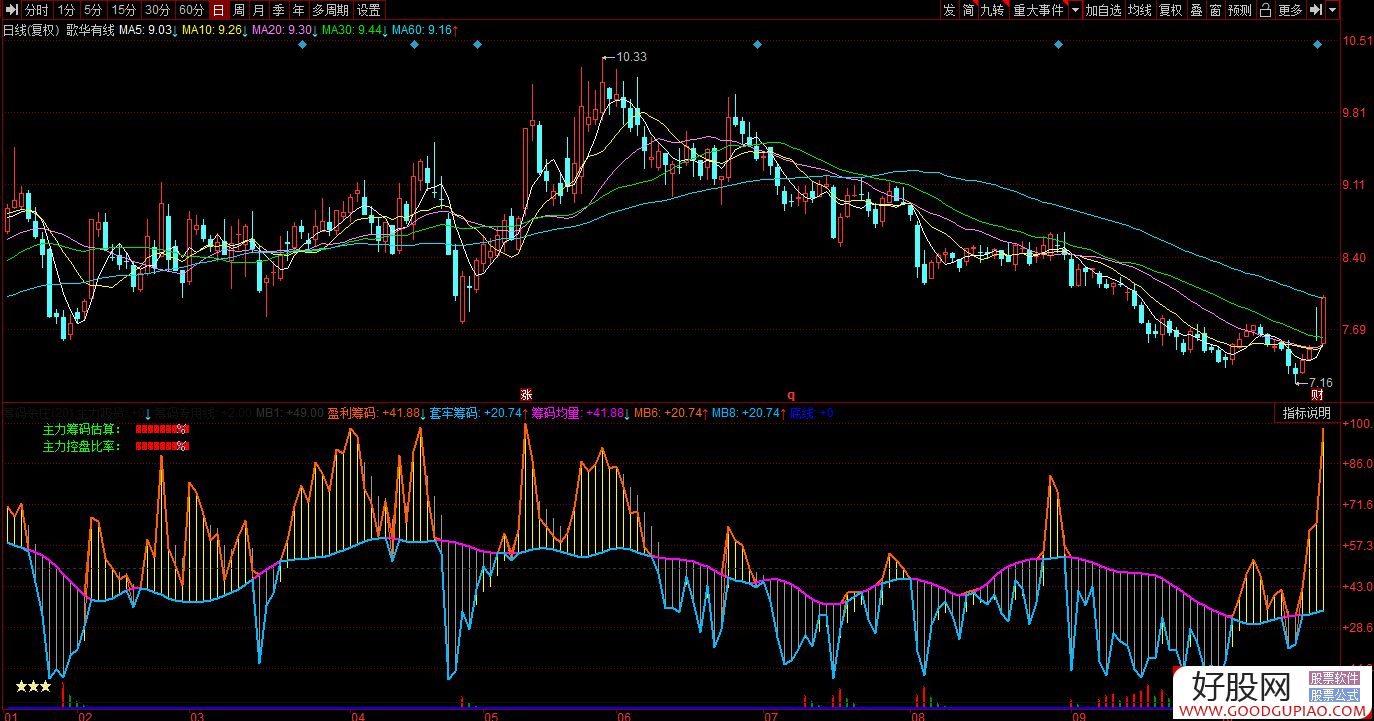Select the 日 daily period tab
This screenshot has height=721, width=1374.
[218, 10]
